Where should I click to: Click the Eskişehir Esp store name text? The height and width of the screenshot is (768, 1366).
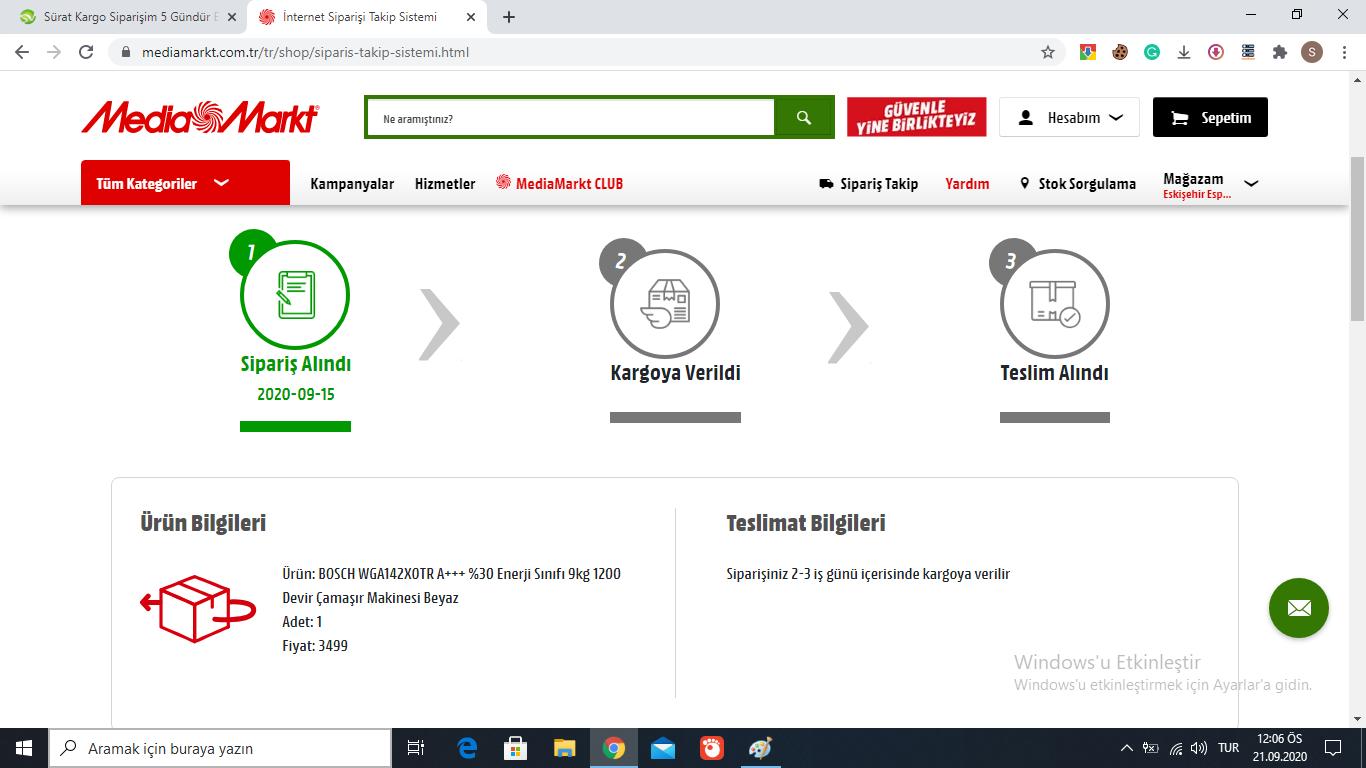[1197, 195]
